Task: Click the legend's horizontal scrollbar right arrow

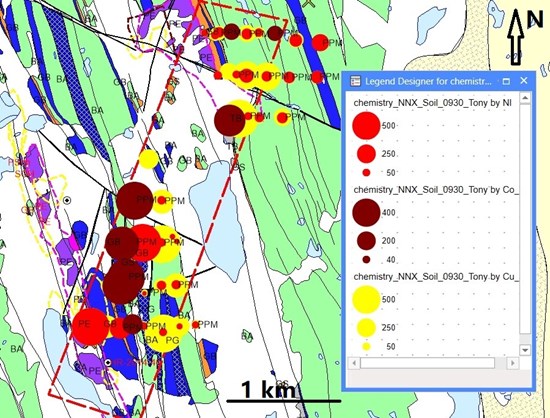Action: pyautogui.click(x=512, y=363)
